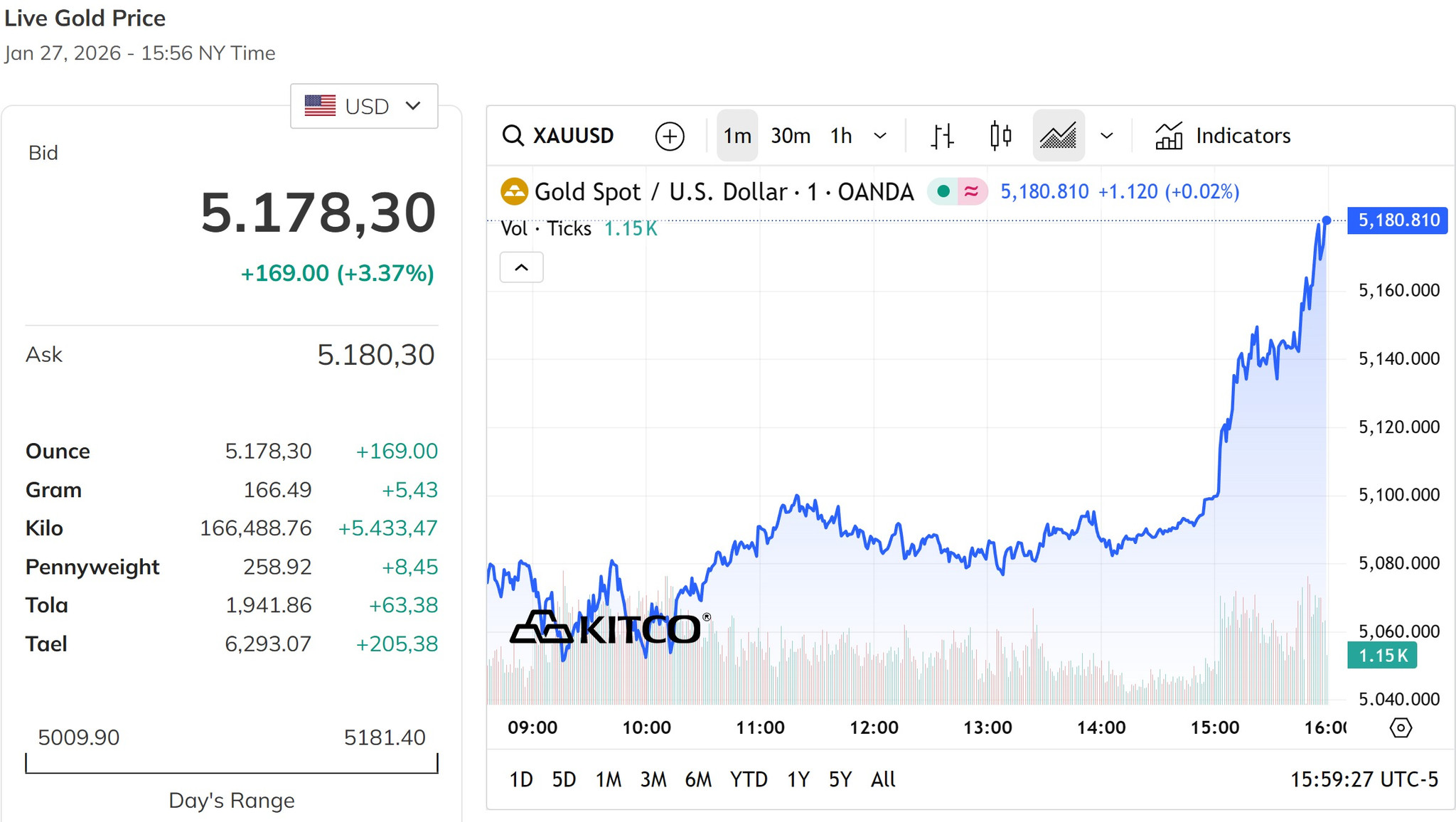Choose the YTD date range
1456x822 pixels.
click(749, 779)
